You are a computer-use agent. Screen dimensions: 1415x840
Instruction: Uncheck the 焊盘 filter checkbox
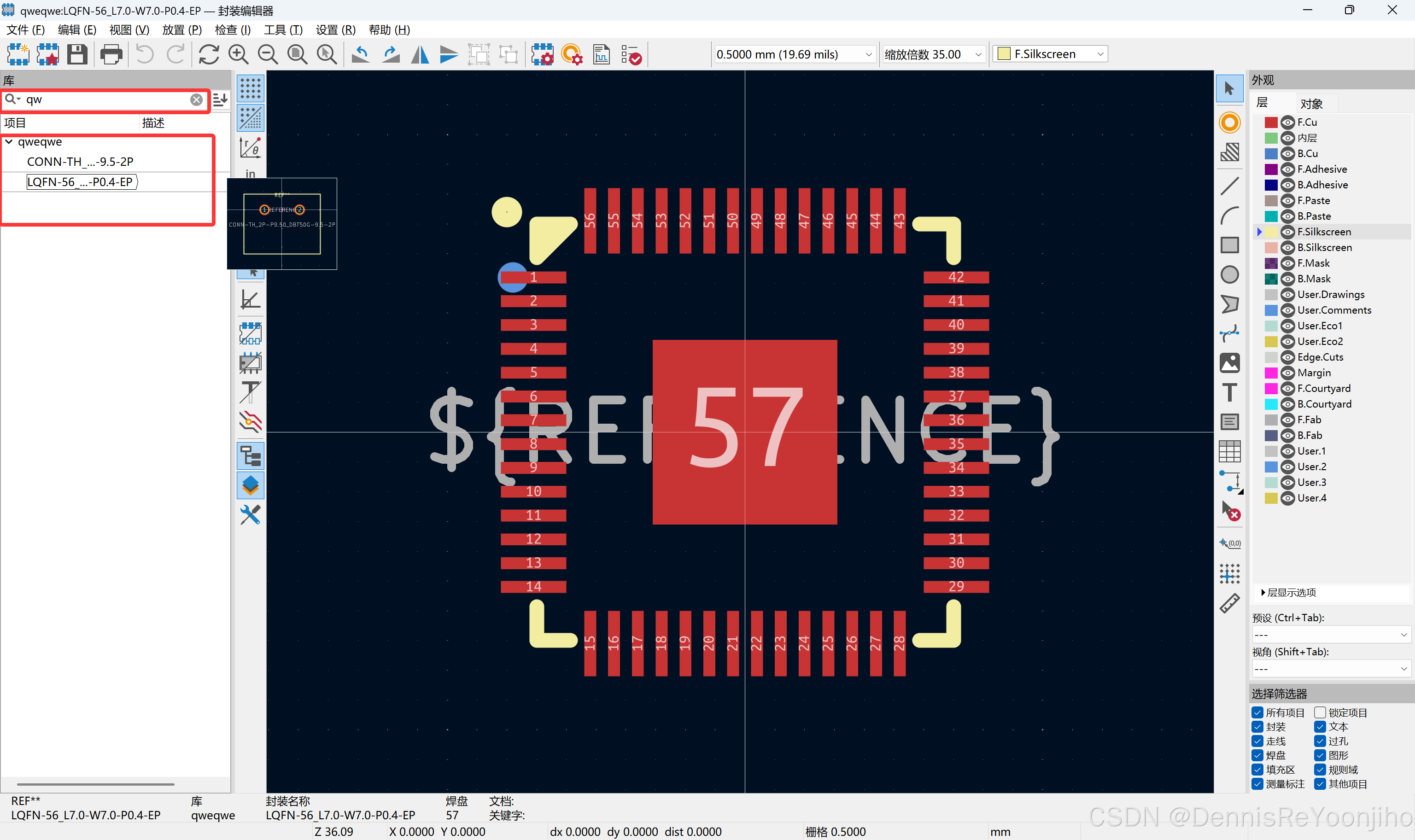[1257, 755]
